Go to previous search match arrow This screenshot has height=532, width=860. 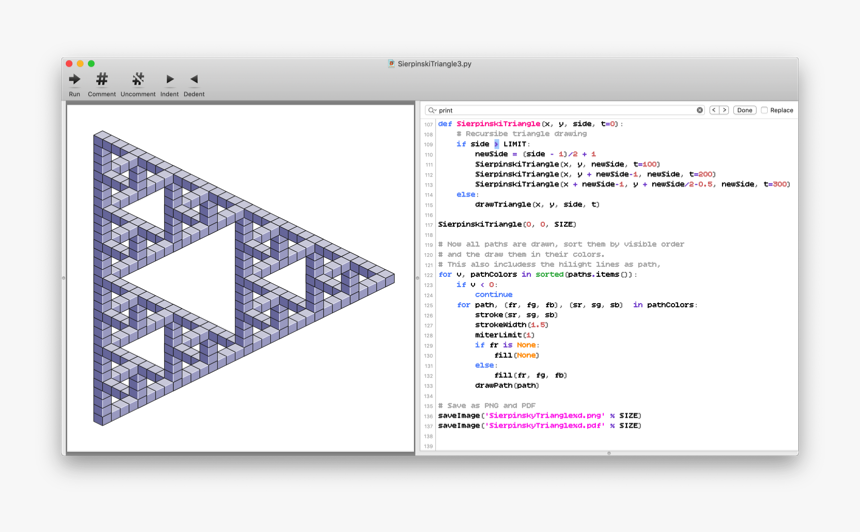[x=714, y=110]
